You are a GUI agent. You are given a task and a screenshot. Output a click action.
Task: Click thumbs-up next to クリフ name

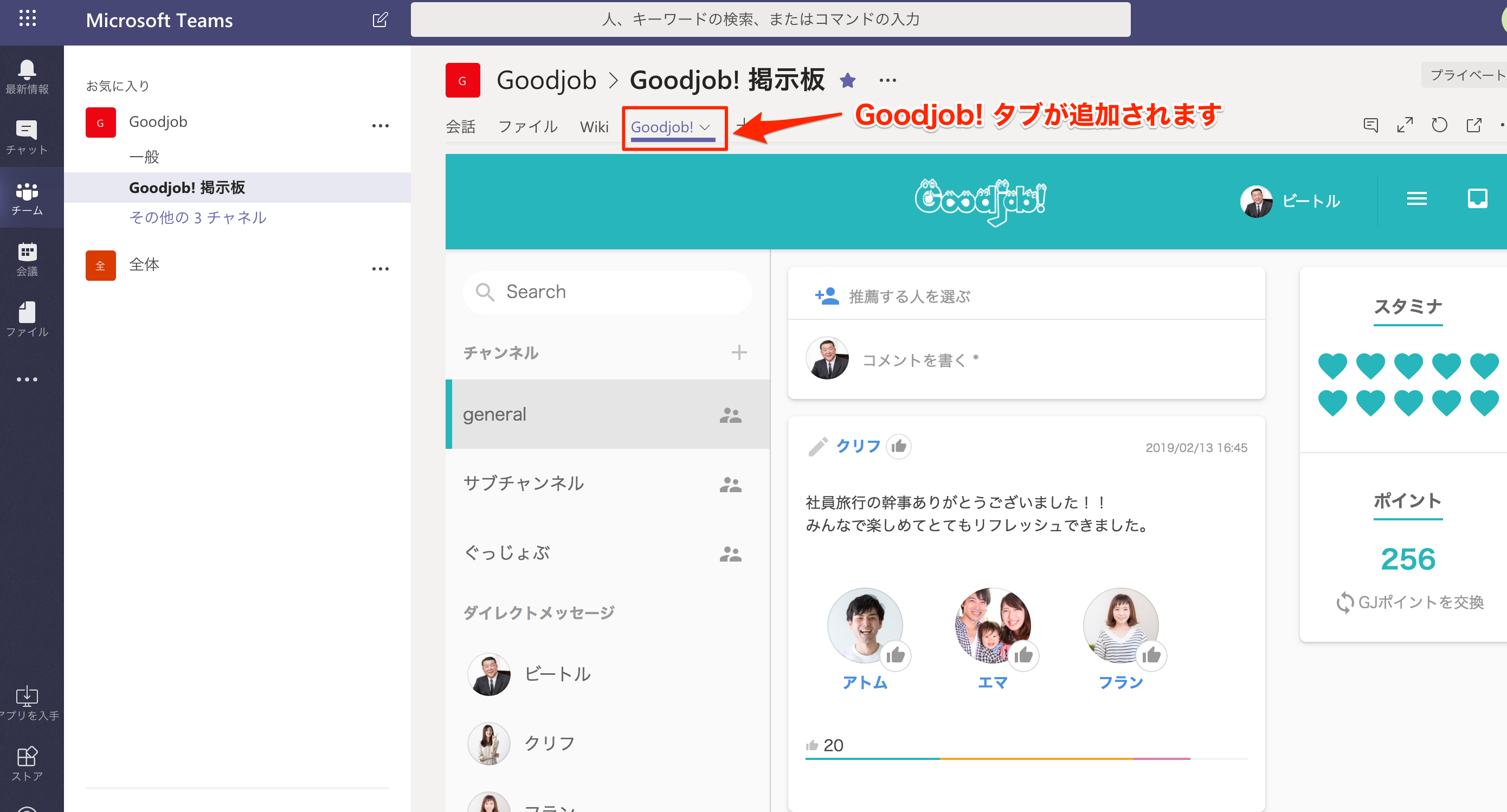(899, 446)
